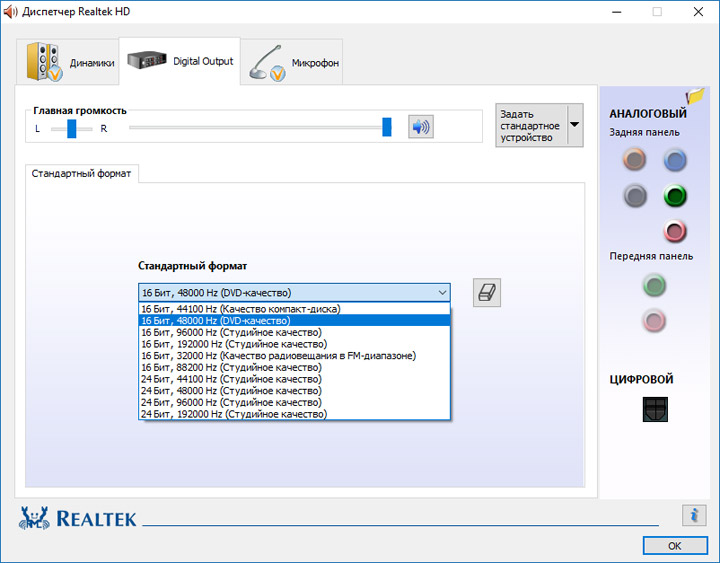Click the speakers icon on Динамики tab

44,62
